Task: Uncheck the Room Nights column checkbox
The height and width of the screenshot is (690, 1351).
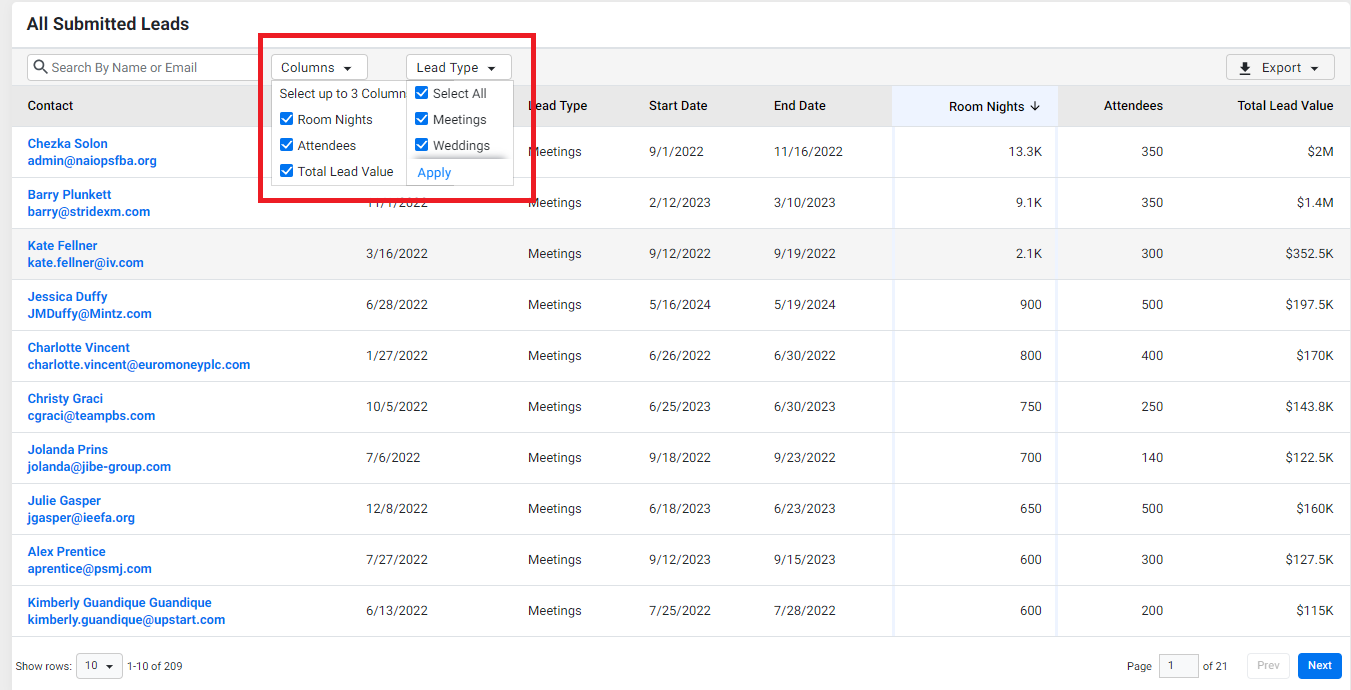Action: coord(287,119)
